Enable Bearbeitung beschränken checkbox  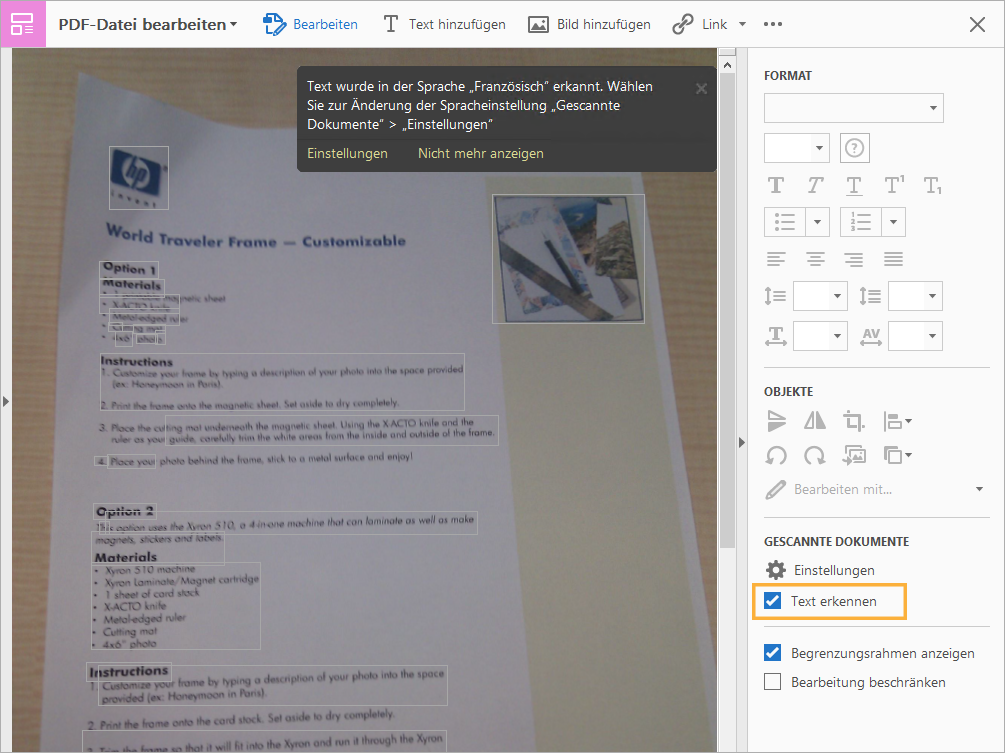[772, 682]
